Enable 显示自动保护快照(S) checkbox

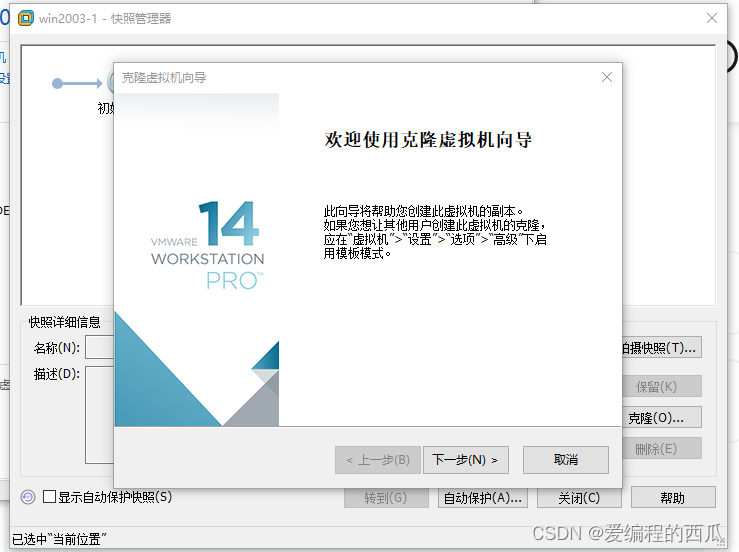pos(50,496)
